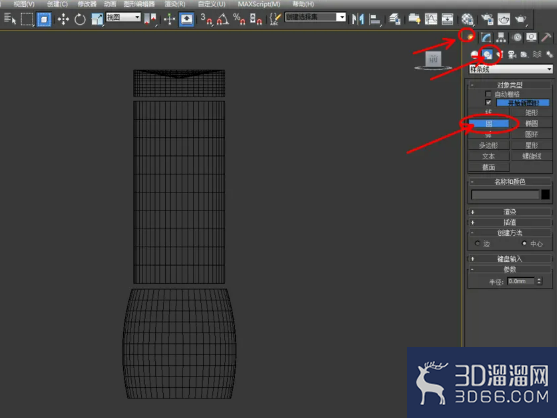Toggle the 3D Snaps button
This screenshot has height=418, width=557.
(x=206, y=19)
